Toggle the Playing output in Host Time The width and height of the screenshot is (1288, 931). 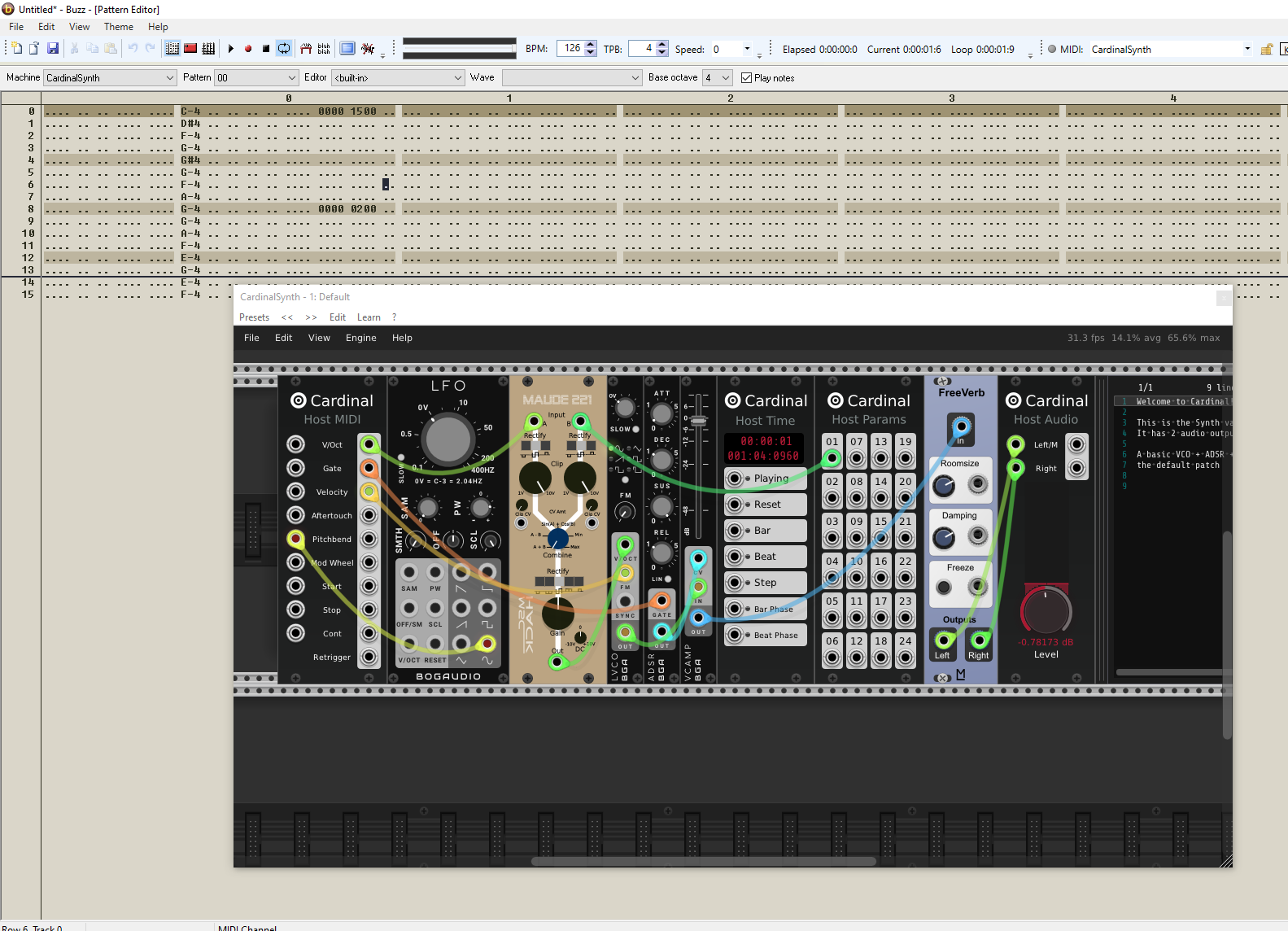[x=735, y=479]
